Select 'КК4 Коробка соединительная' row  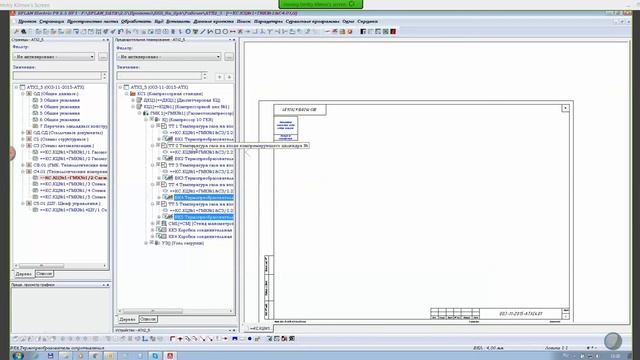coord(200,237)
